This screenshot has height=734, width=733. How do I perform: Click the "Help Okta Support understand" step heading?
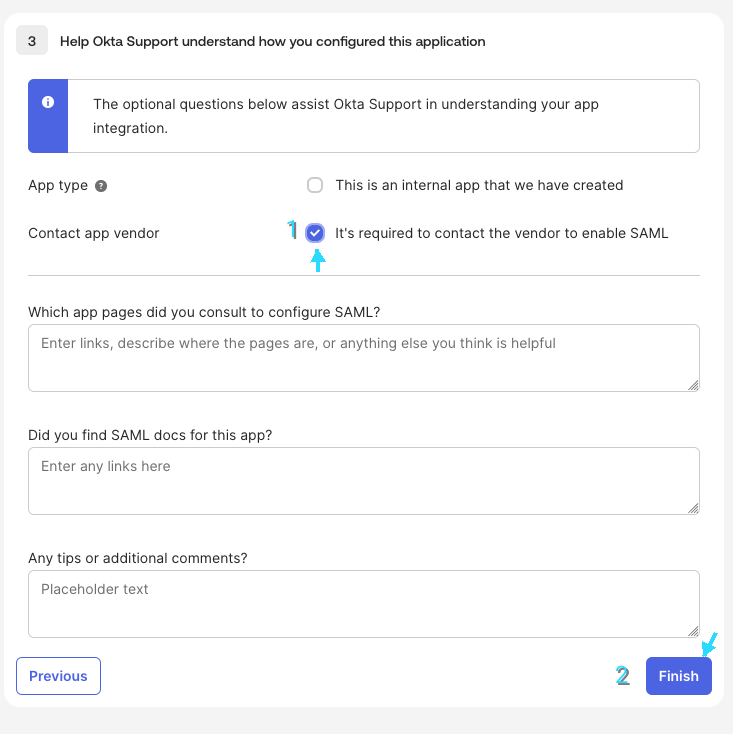pyautogui.click(x=272, y=41)
